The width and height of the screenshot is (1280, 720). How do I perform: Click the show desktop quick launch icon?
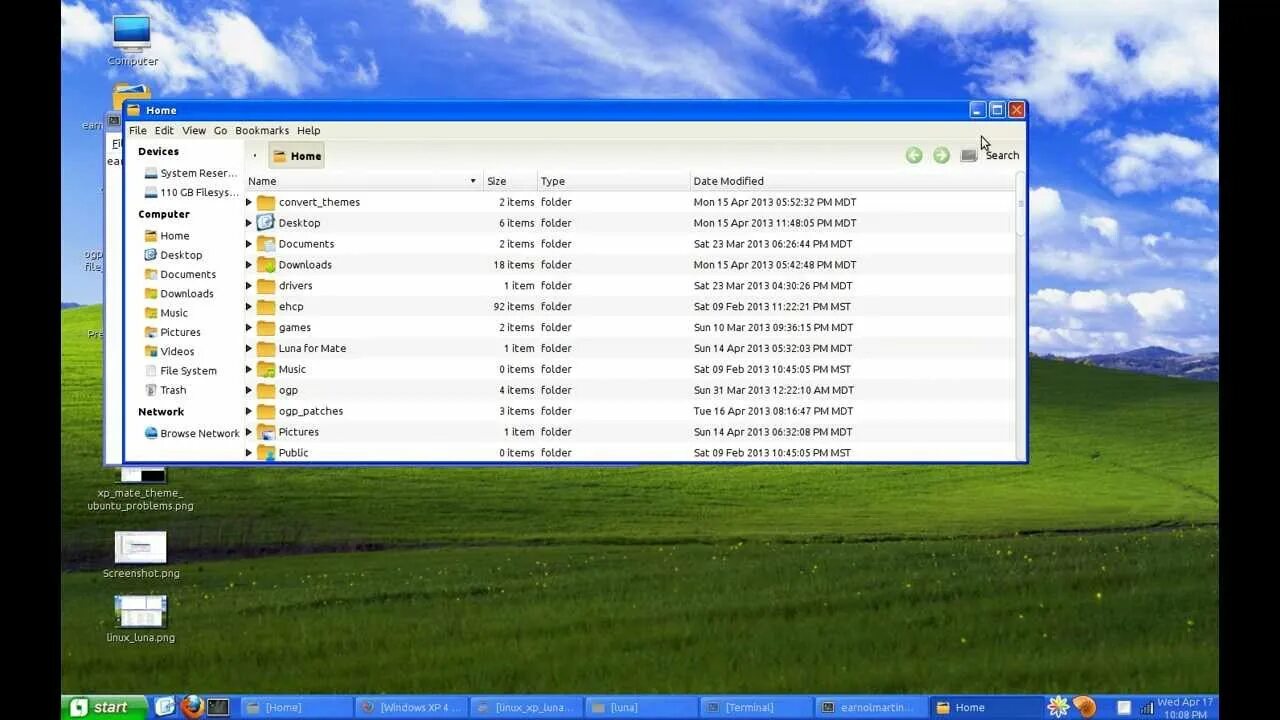click(165, 707)
